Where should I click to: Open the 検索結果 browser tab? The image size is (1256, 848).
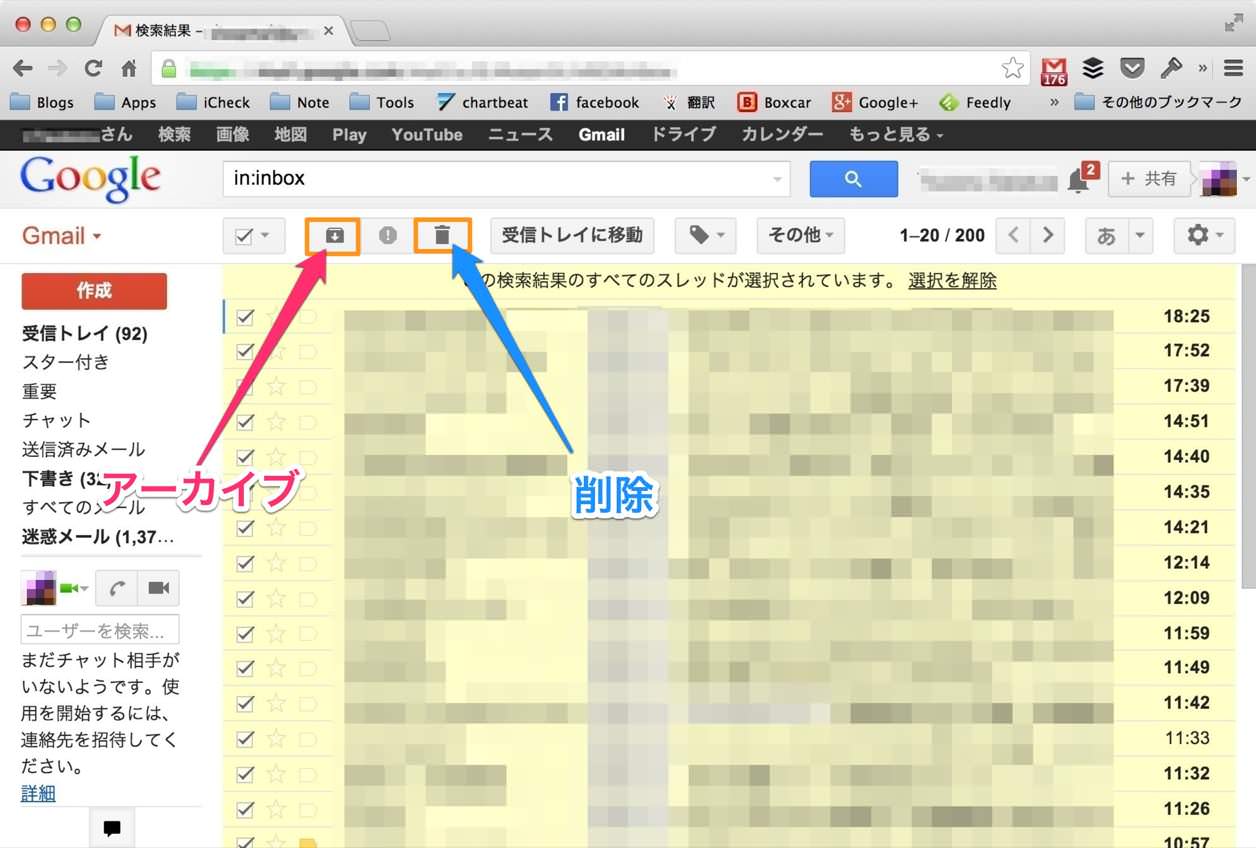(220, 31)
